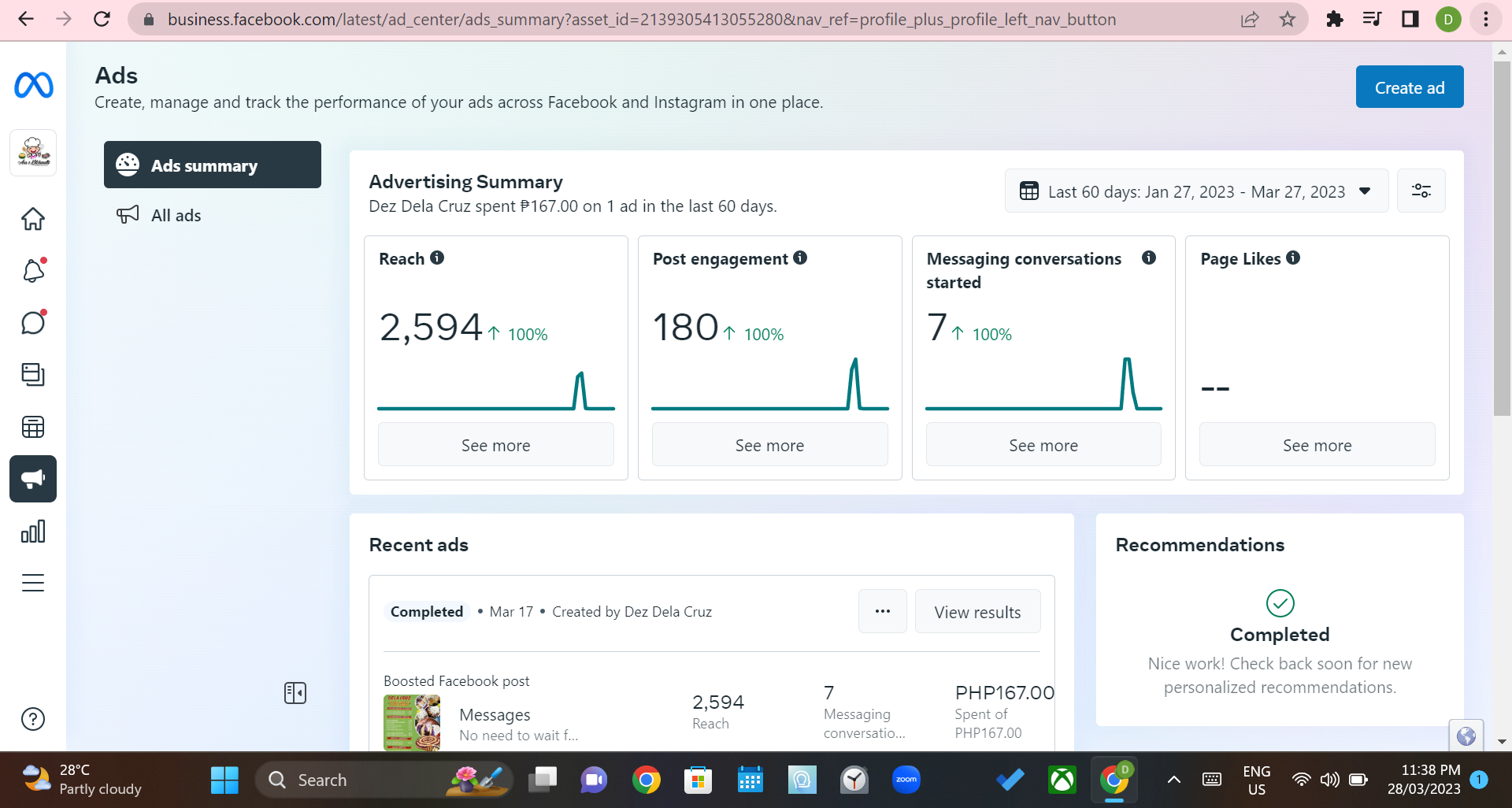1512x808 pixels.
Task: Open the Chrome profile avatar D
Action: point(1448,19)
